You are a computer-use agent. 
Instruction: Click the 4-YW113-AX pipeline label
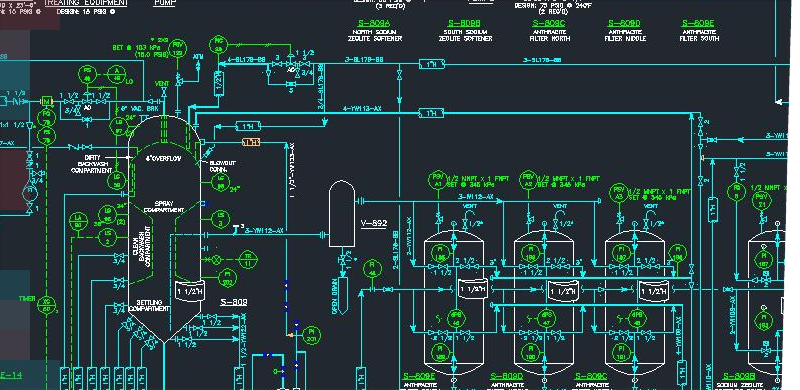point(362,109)
